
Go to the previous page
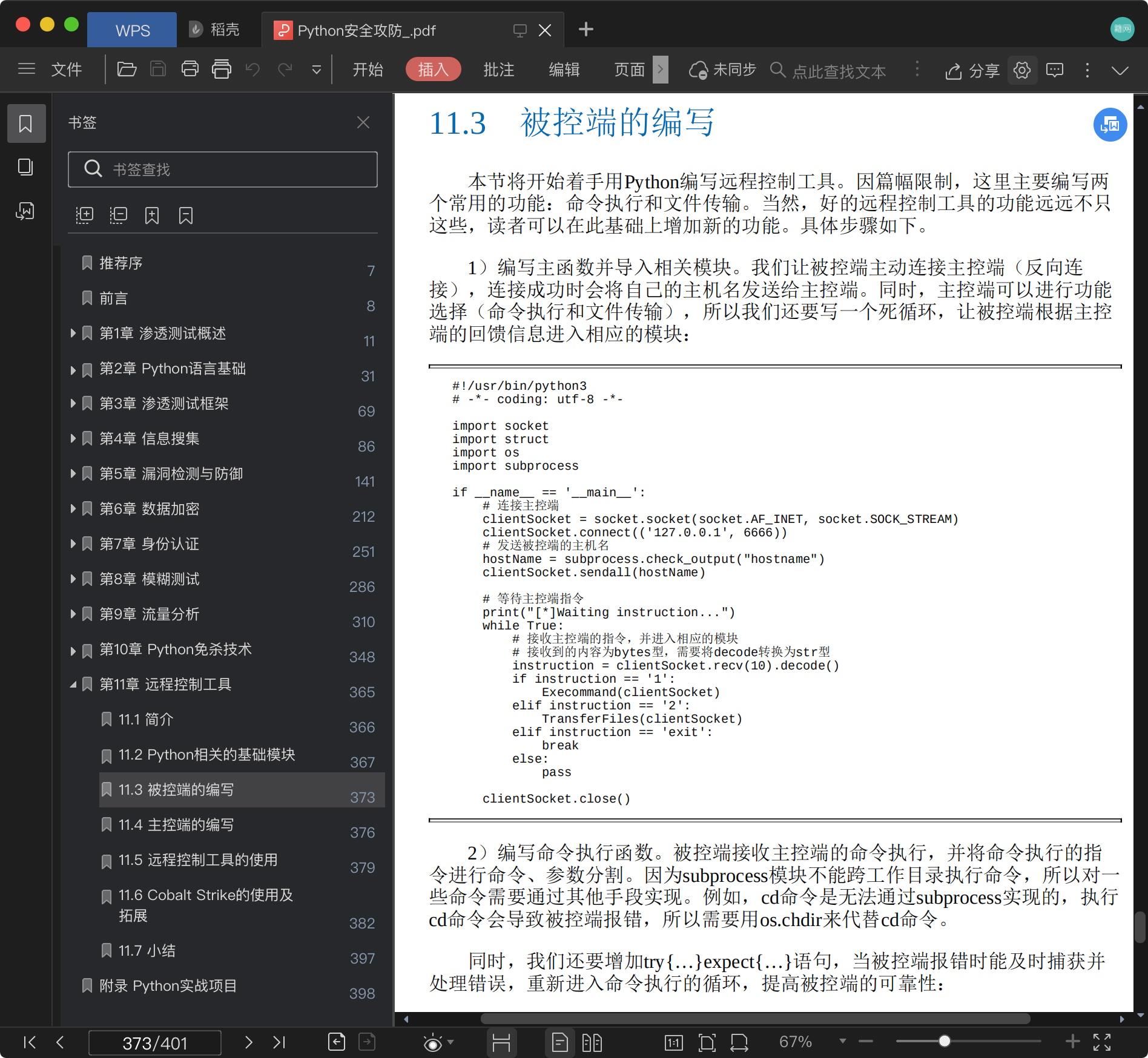59,1042
